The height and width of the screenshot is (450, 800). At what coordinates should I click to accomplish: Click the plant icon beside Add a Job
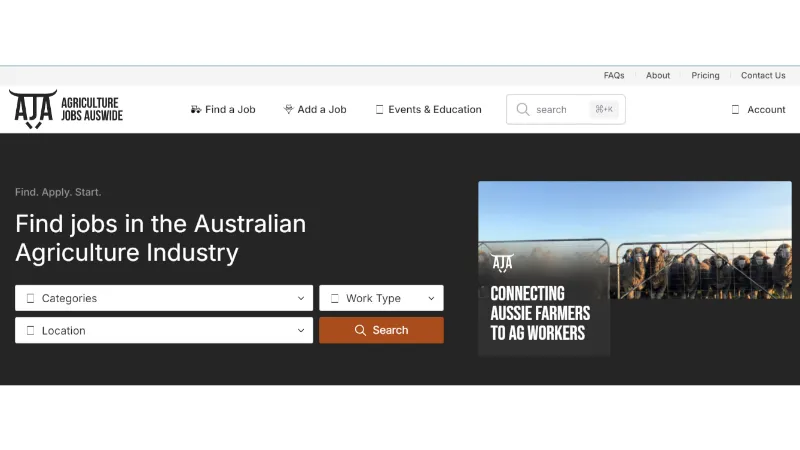point(288,109)
